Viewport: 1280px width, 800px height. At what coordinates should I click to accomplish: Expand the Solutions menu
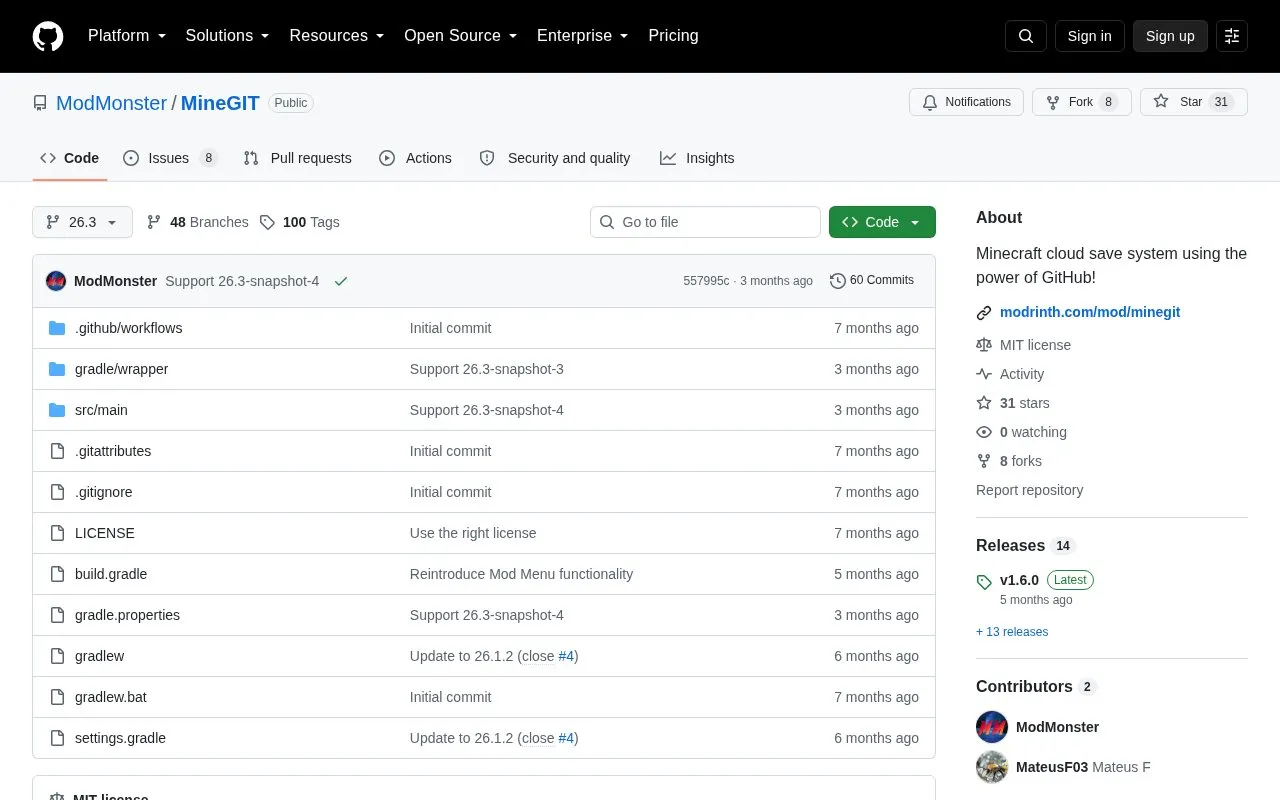(227, 36)
